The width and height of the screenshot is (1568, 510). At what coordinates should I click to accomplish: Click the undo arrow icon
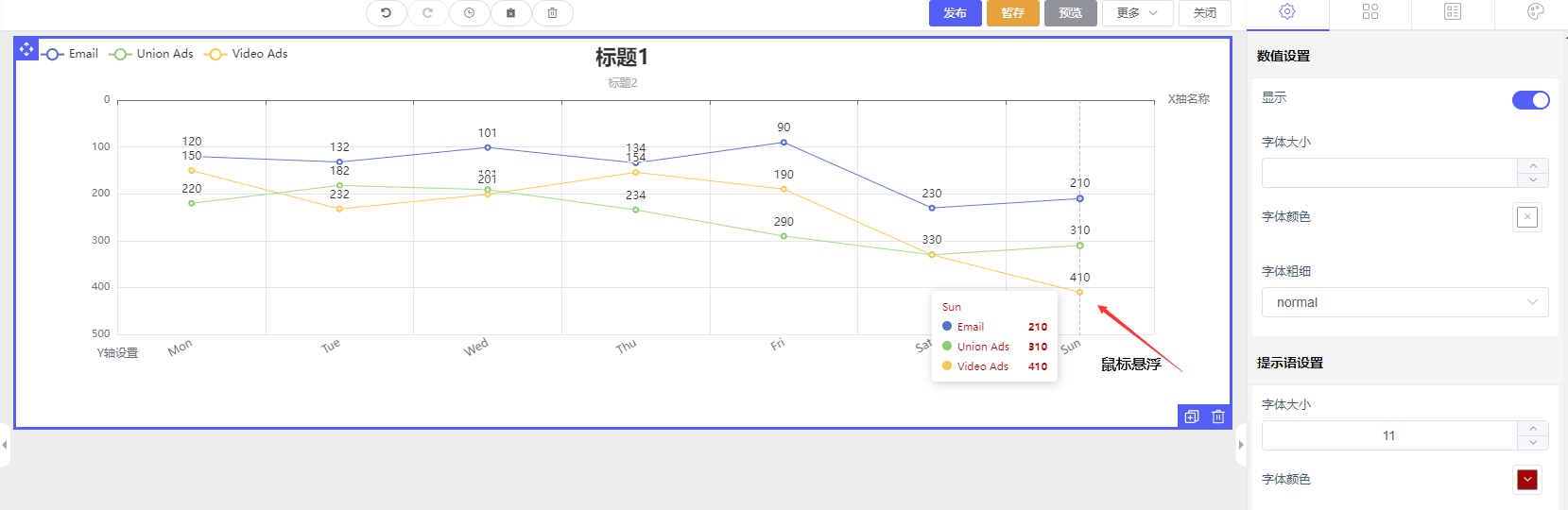point(386,13)
